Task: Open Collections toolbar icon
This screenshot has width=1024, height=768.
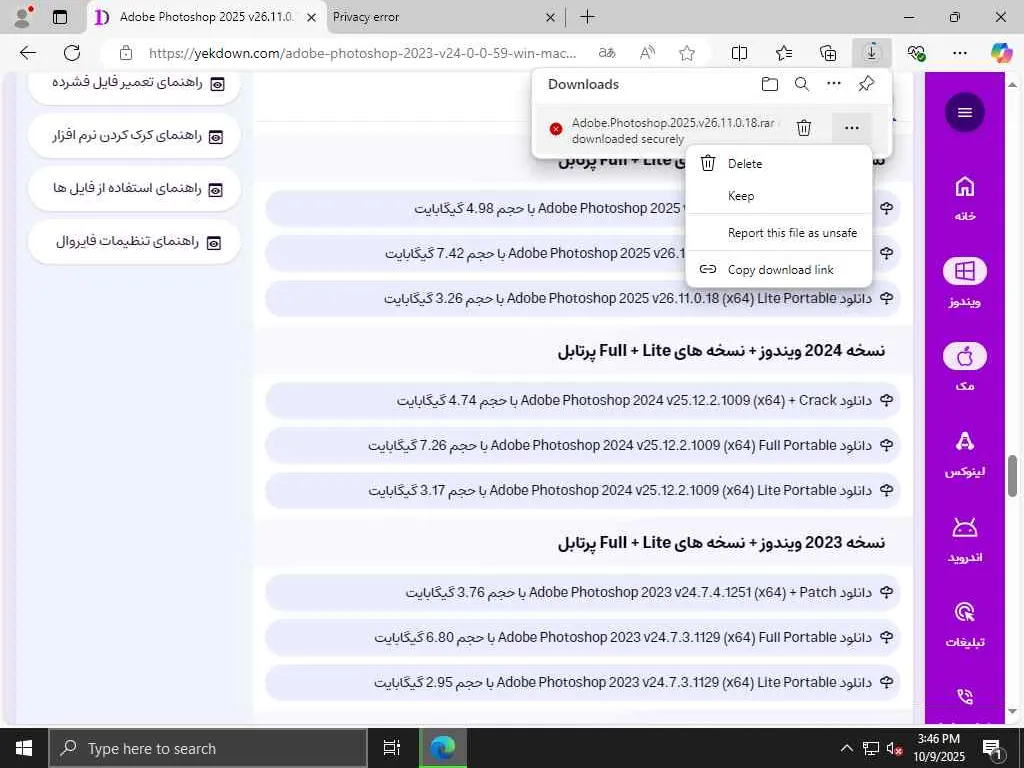Action: coord(828,53)
